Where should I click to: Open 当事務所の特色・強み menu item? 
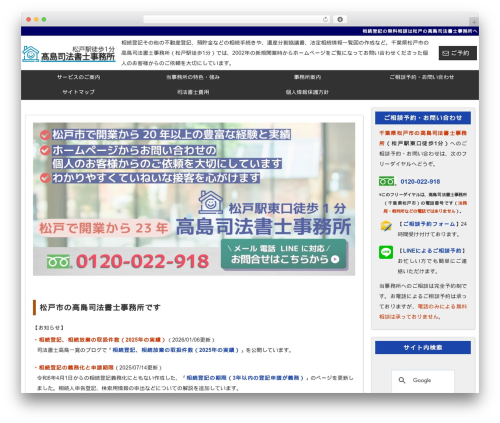[x=193, y=77]
